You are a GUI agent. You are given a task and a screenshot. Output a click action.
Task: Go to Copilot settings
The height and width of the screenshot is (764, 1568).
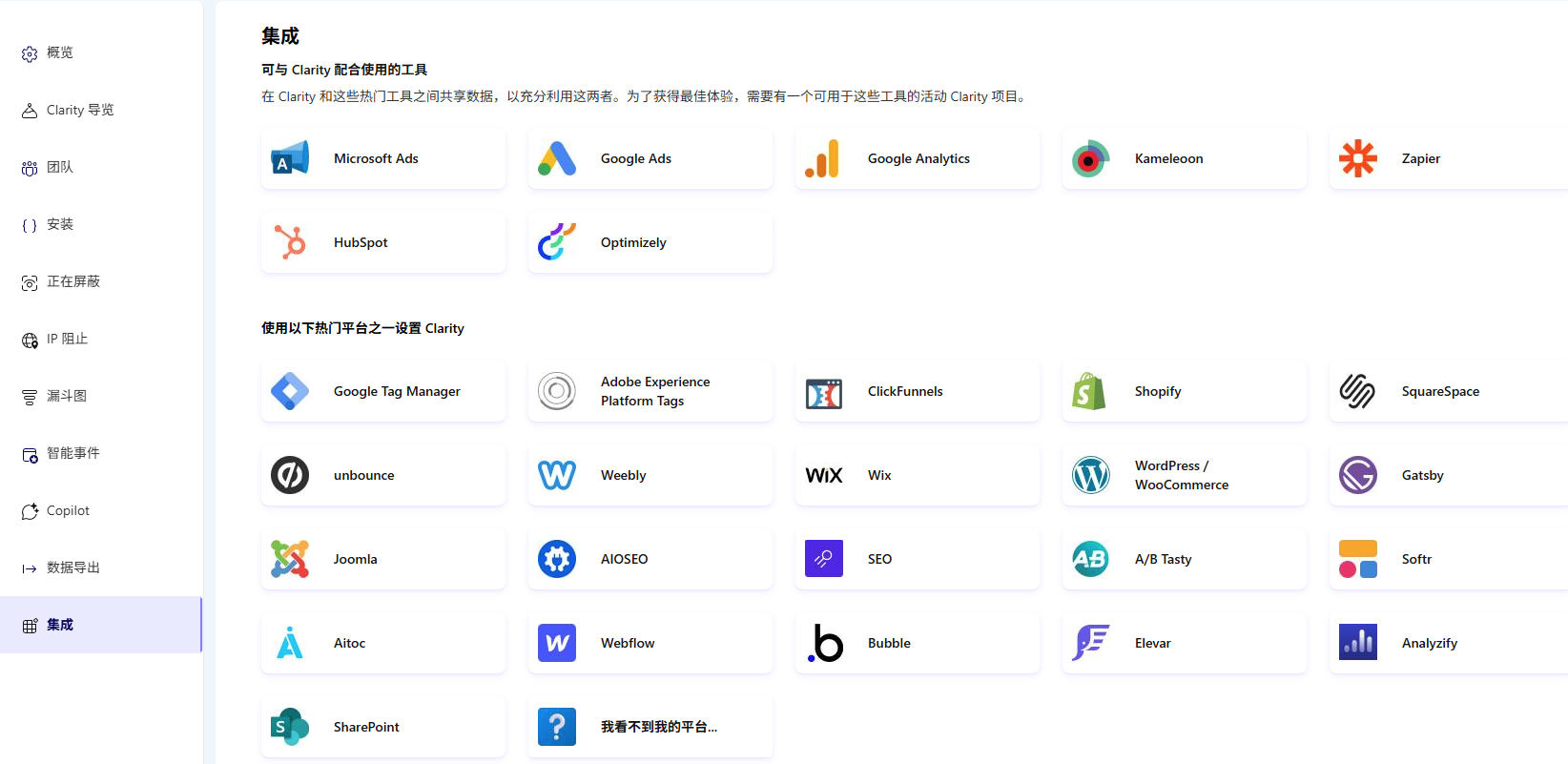(101, 510)
